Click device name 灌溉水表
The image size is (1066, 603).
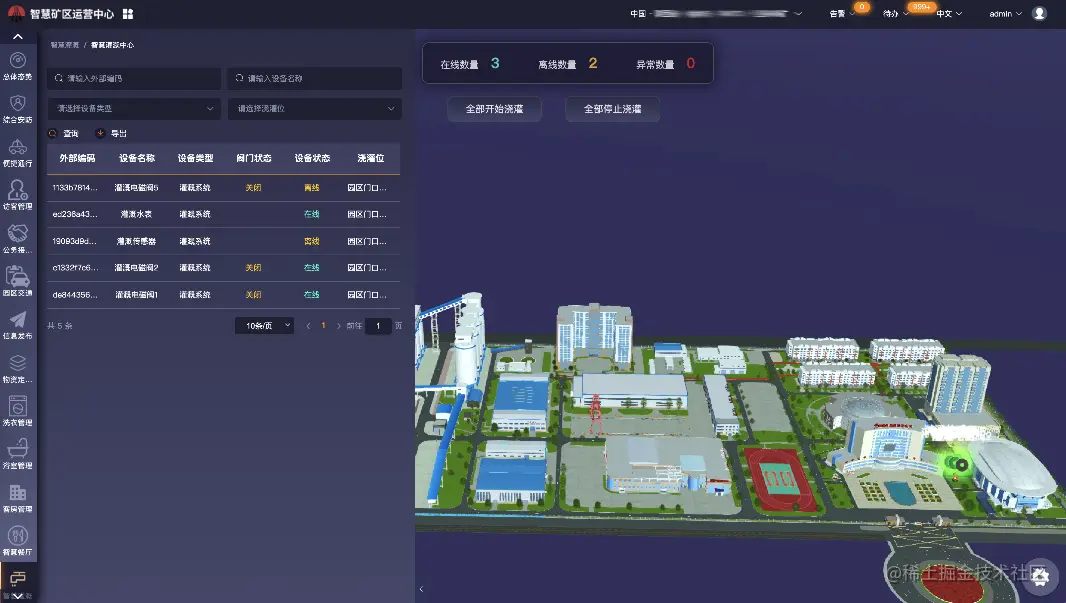point(137,214)
